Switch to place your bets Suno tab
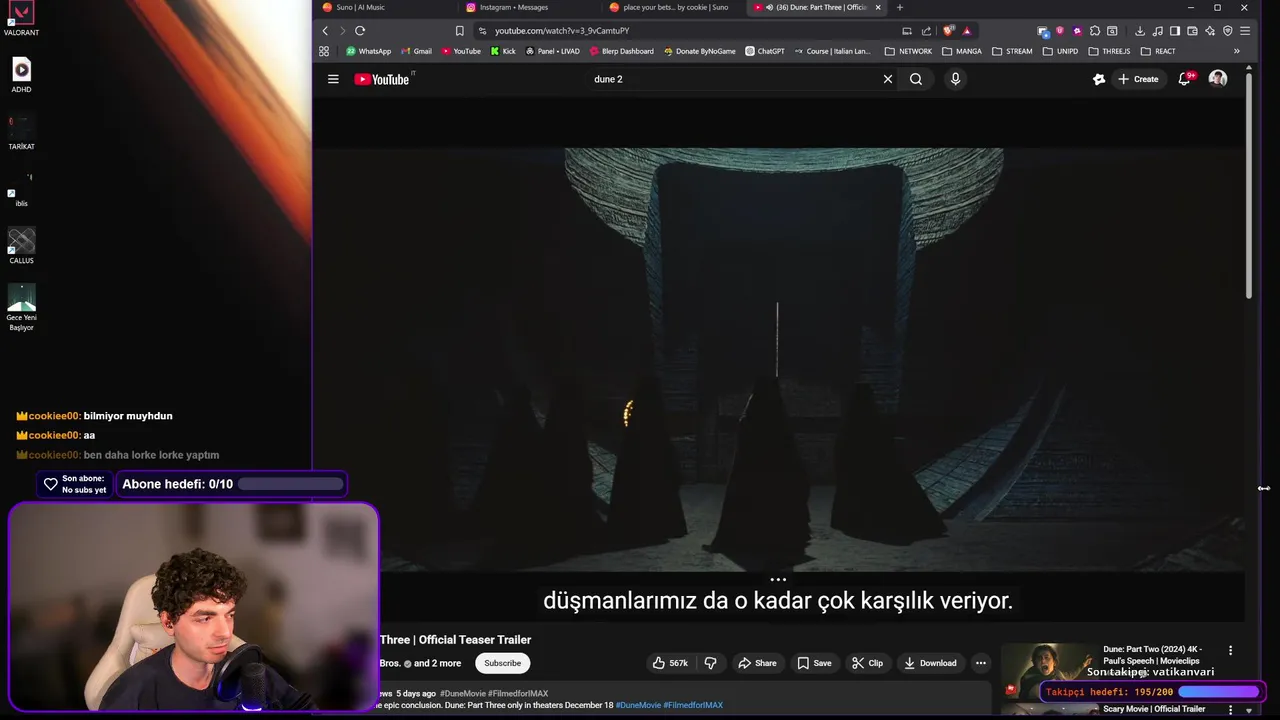 pyautogui.click(x=672, y=7)
